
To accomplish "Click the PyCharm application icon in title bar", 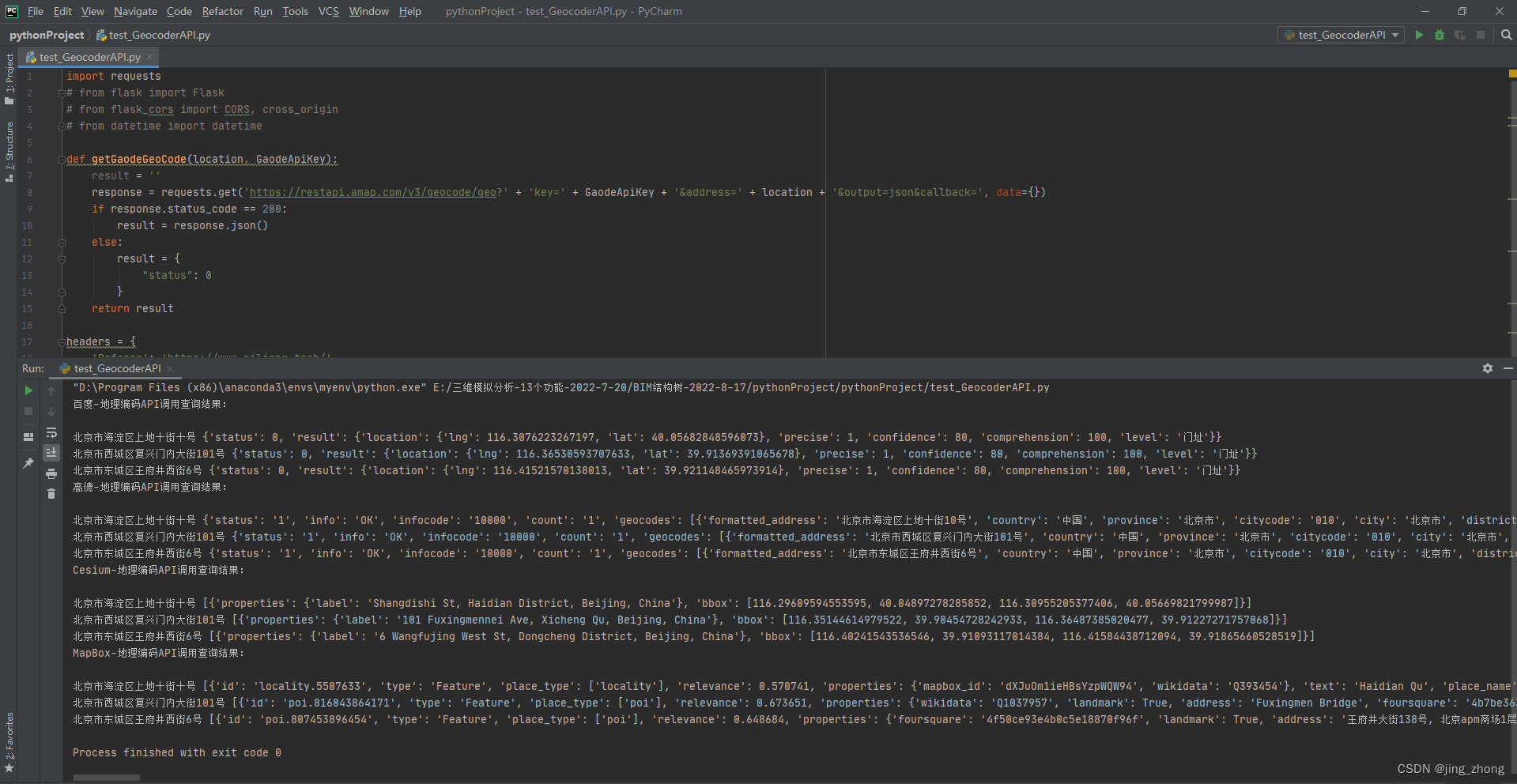I will [12, 11].
